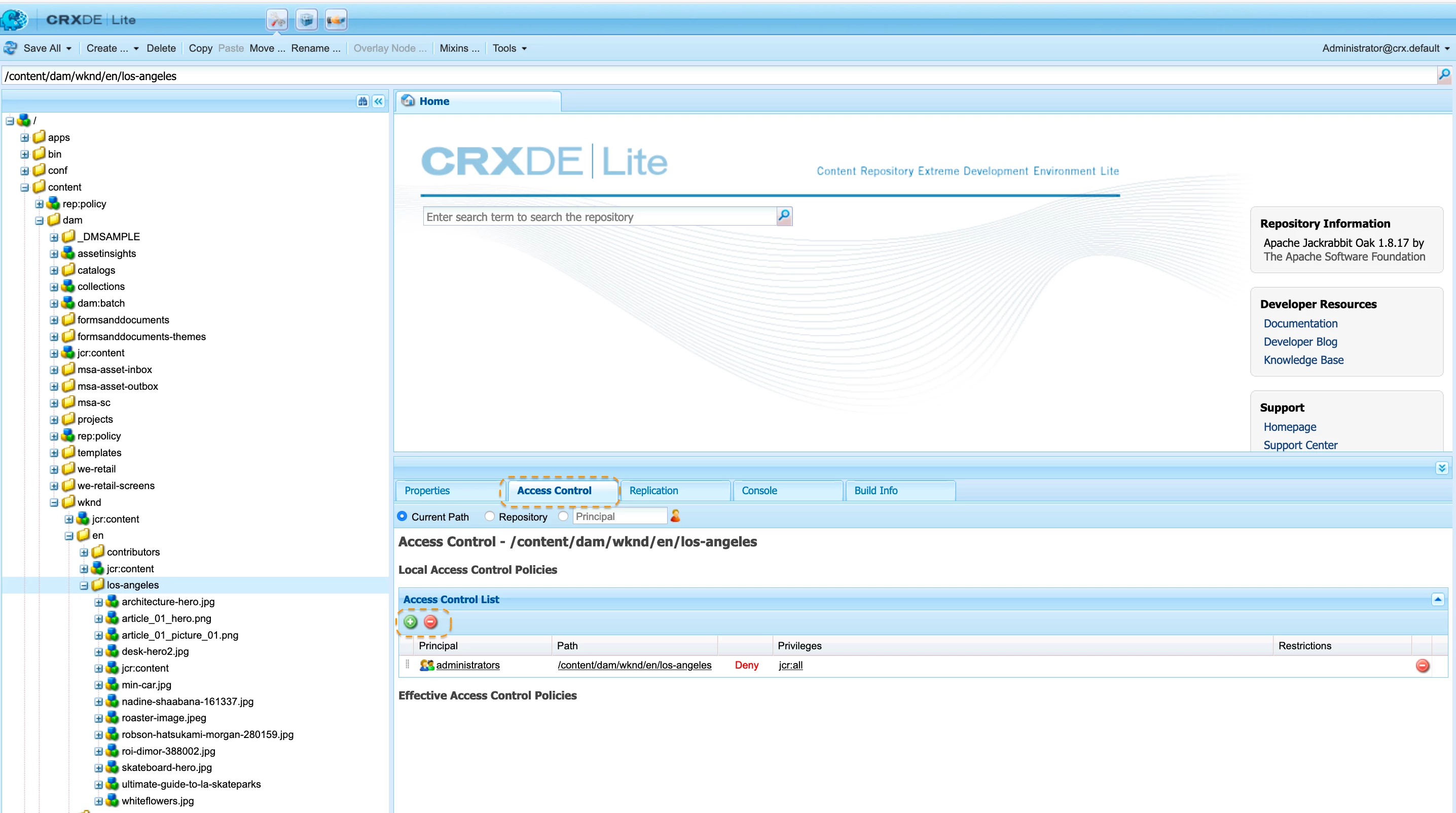Open the Save All dropdown arrow
Viewport: 1456px width, 813px height.
69,49
